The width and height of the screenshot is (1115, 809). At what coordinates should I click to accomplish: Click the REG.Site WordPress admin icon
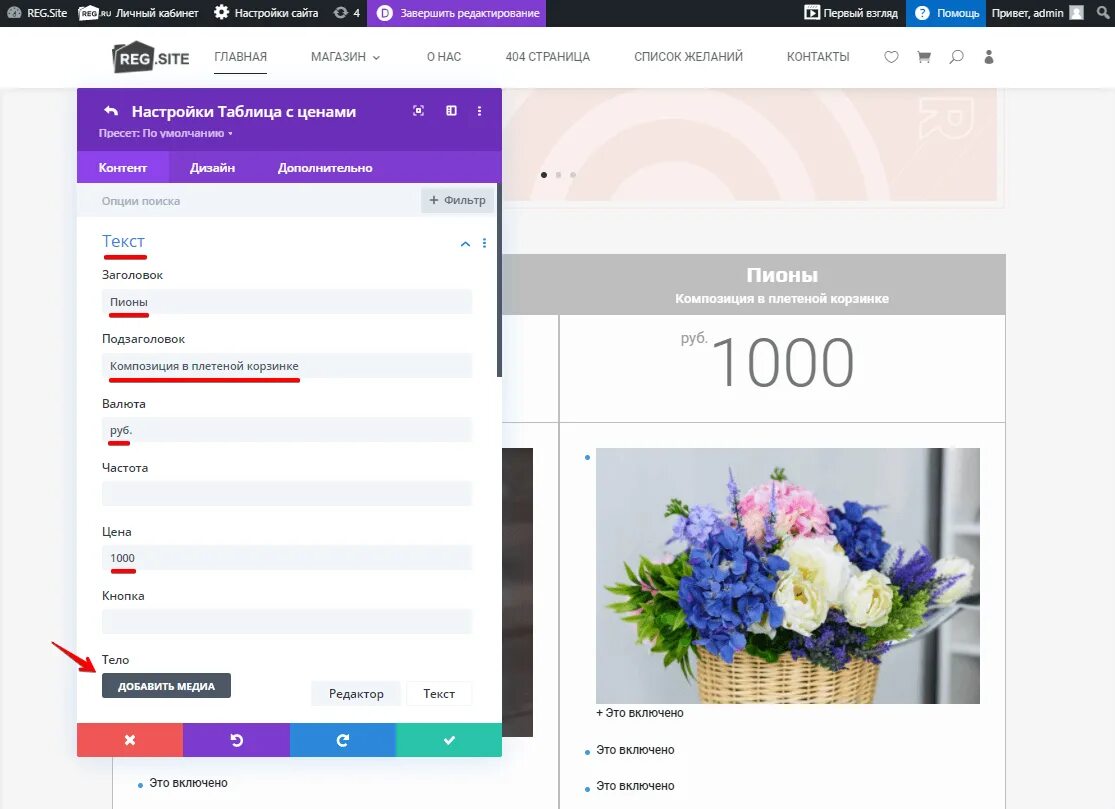(x=38, y=13)
